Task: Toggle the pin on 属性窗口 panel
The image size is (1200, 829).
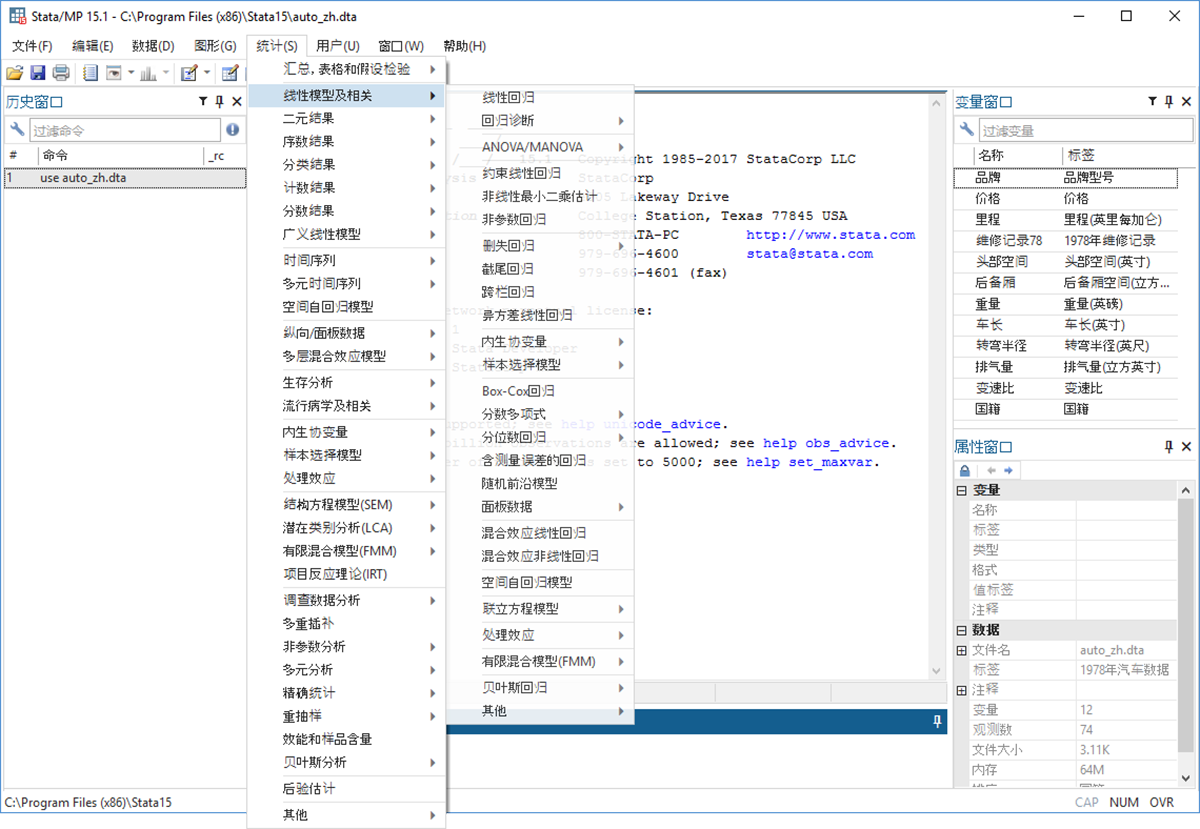Action: pyautogui.click(x=1169, y=447)
